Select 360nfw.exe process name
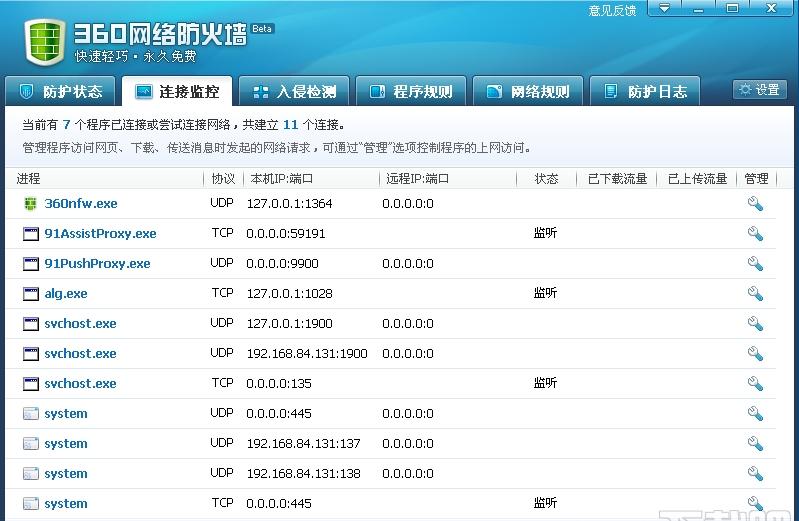Screen dimensions: 799x521 [81, 203]
